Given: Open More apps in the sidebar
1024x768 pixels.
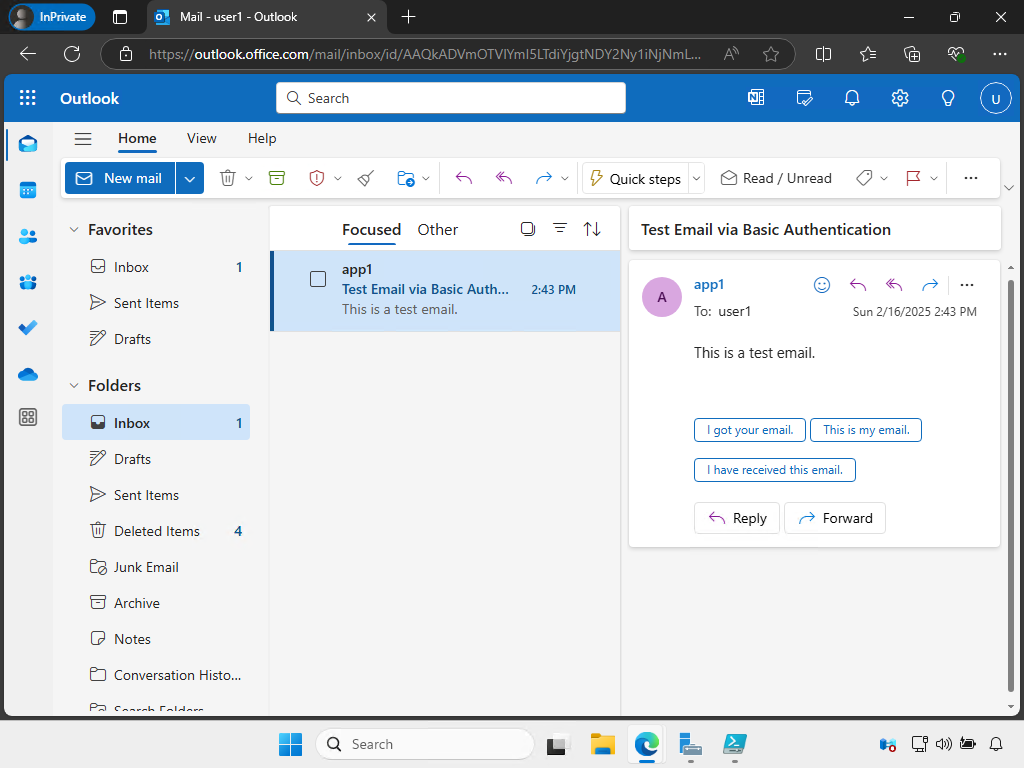Looking at the screenshot, I should pyautogui.click(x=27, y=417).
